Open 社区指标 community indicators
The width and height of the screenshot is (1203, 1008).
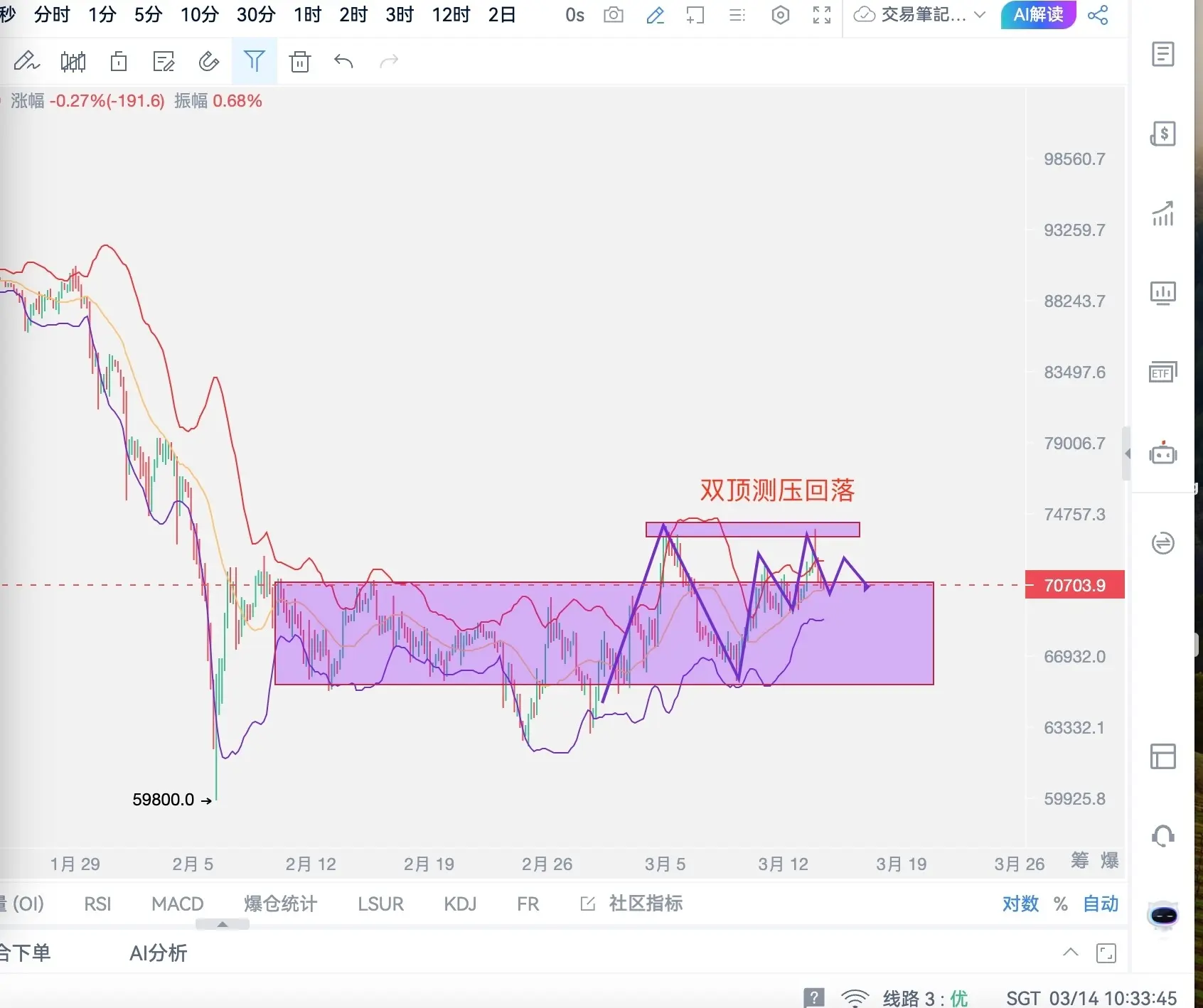click(x=631, y=904)
